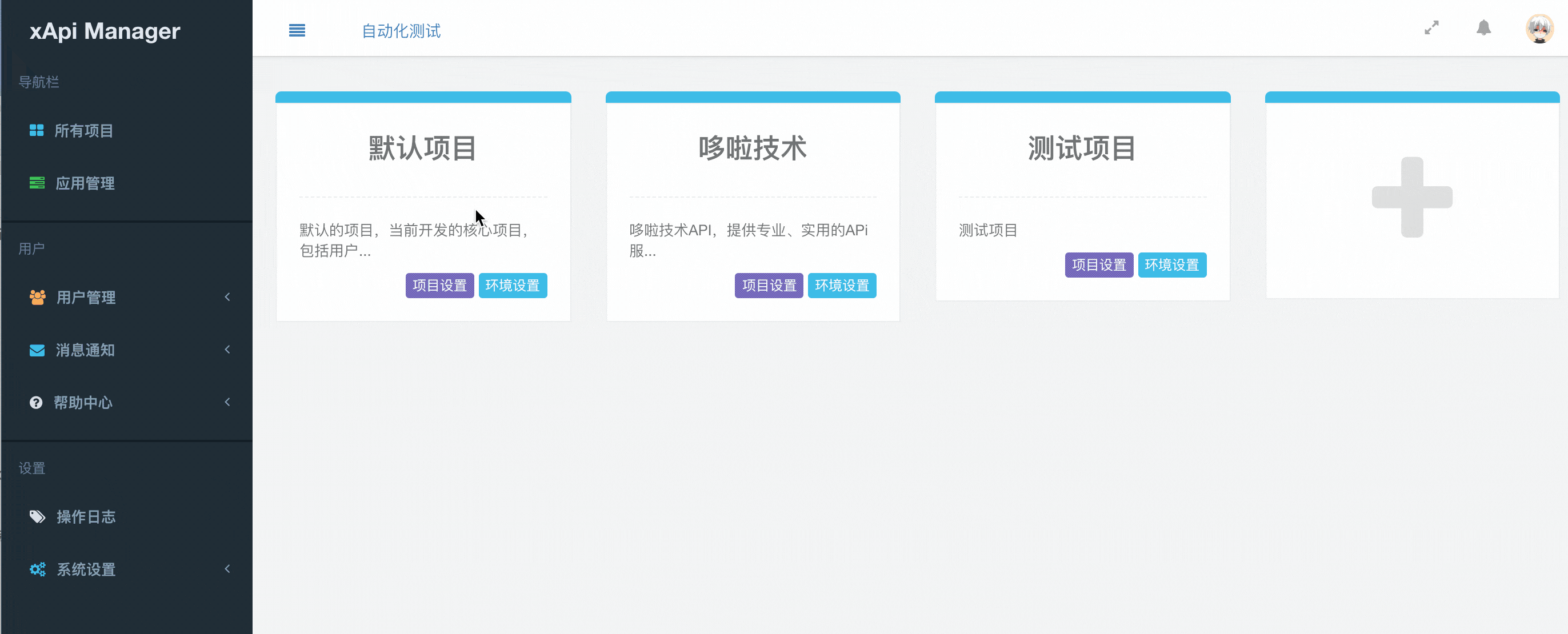Add a new project with plus icon
The height and width of the screenshot is (634, 1568).
[1412, 197]
